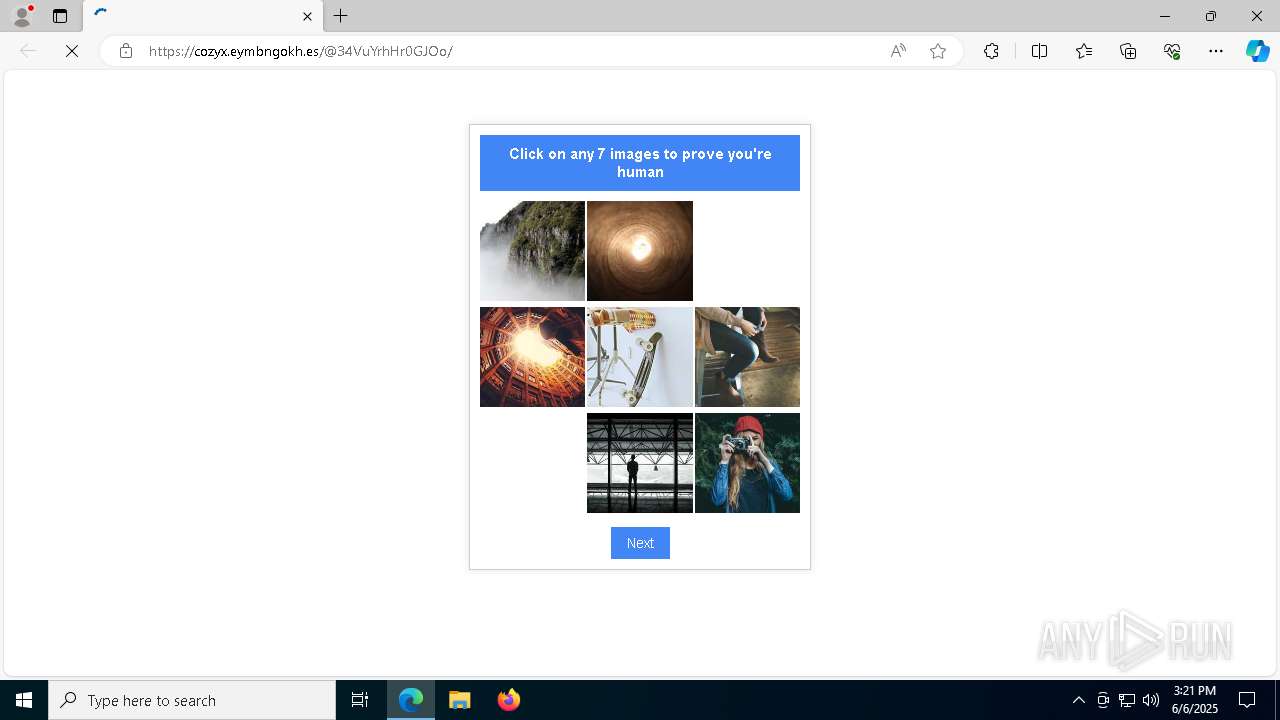Screen dimensions: 1280x720
Task: Close the current browser tab
Action: 307,16
